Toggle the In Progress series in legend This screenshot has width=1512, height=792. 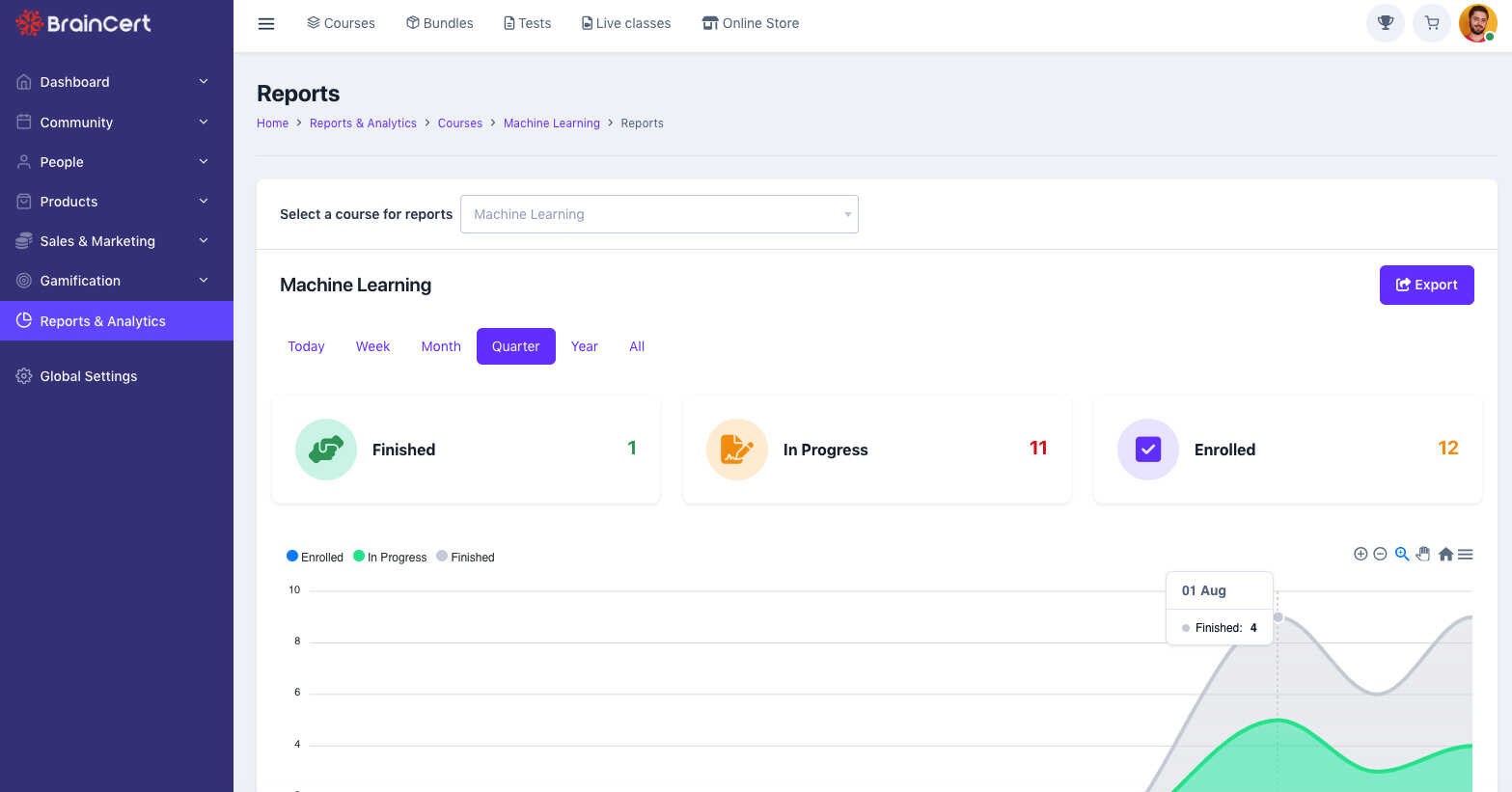pyautogui.click(x=390, y=557)
